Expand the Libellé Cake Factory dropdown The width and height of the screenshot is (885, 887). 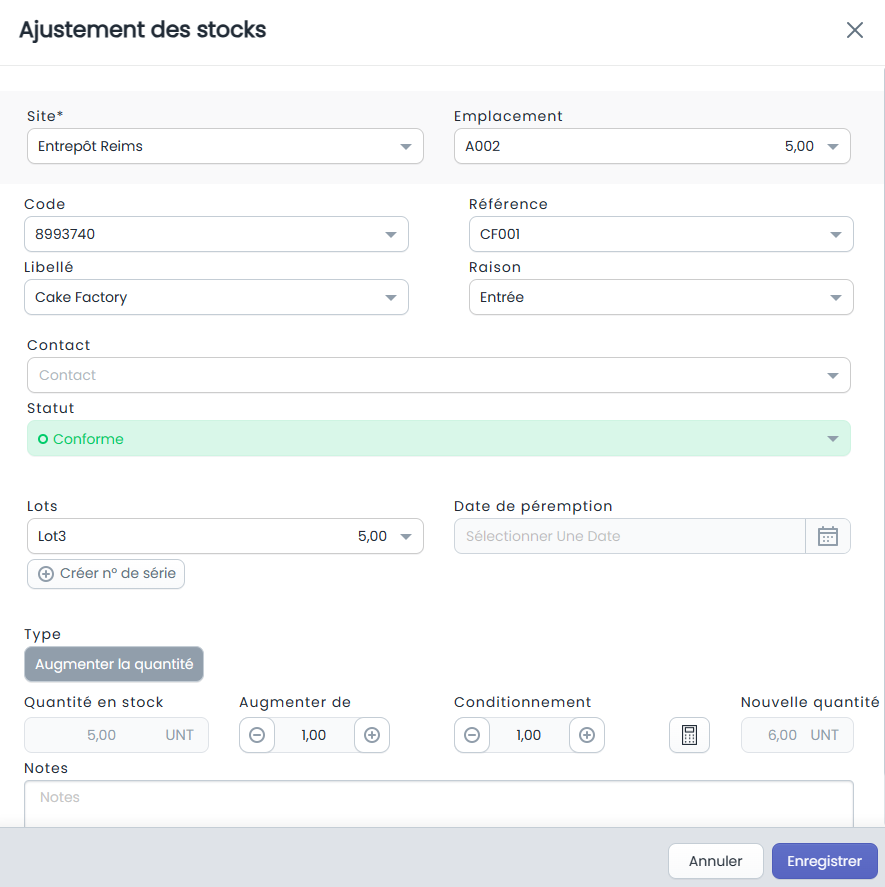point(216,297)
